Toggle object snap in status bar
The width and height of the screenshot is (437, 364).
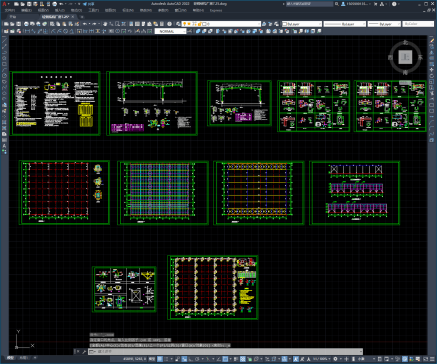pos(225,359)
